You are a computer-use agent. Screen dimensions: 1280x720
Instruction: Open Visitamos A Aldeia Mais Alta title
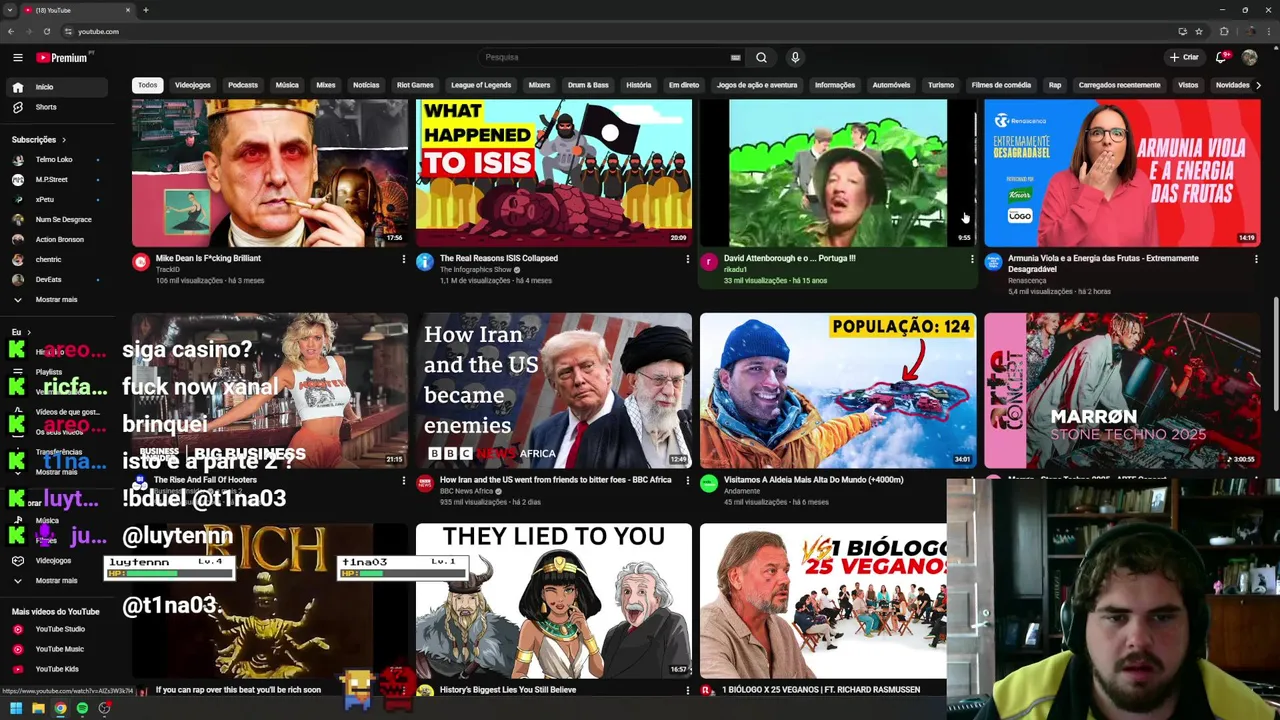pos(813,480)
